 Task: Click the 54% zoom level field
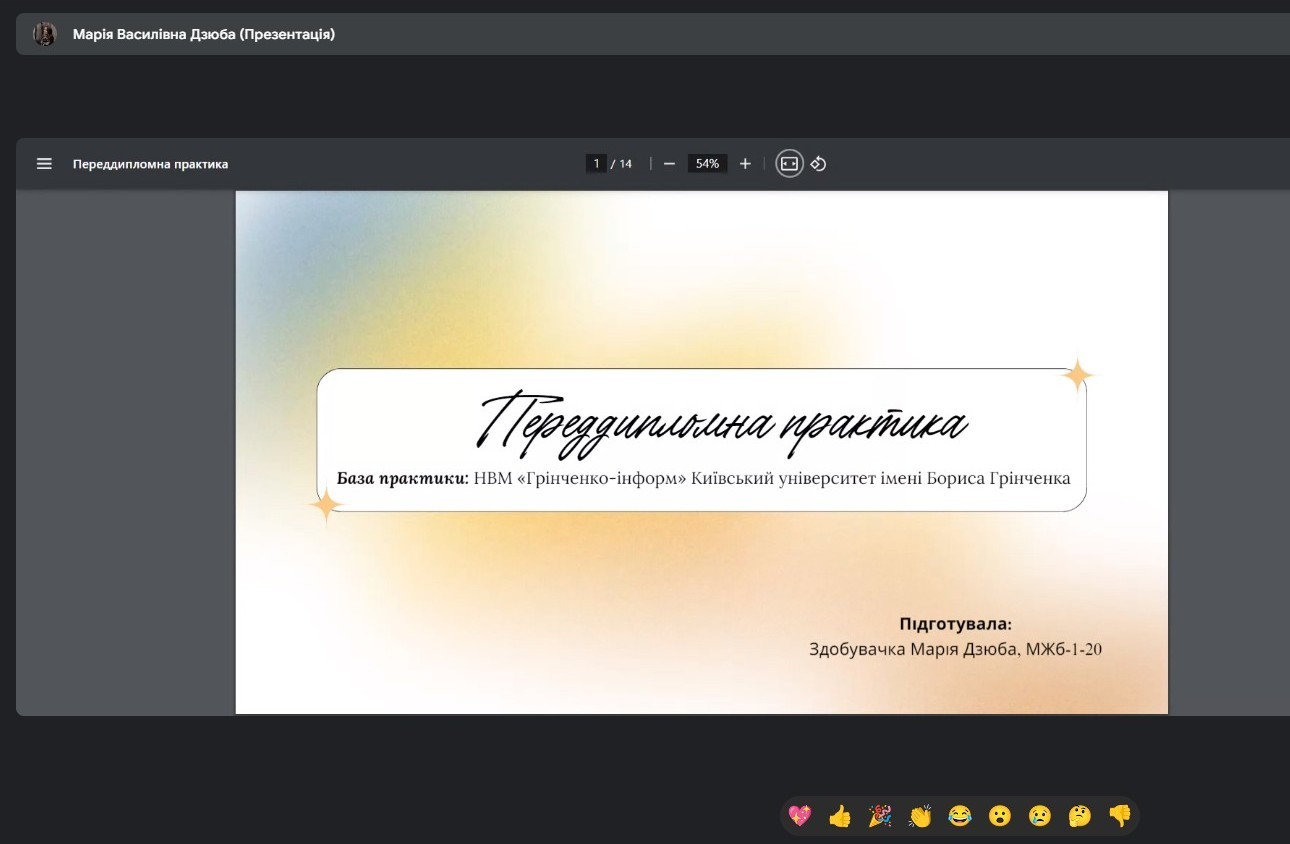[x=707, y=164]
